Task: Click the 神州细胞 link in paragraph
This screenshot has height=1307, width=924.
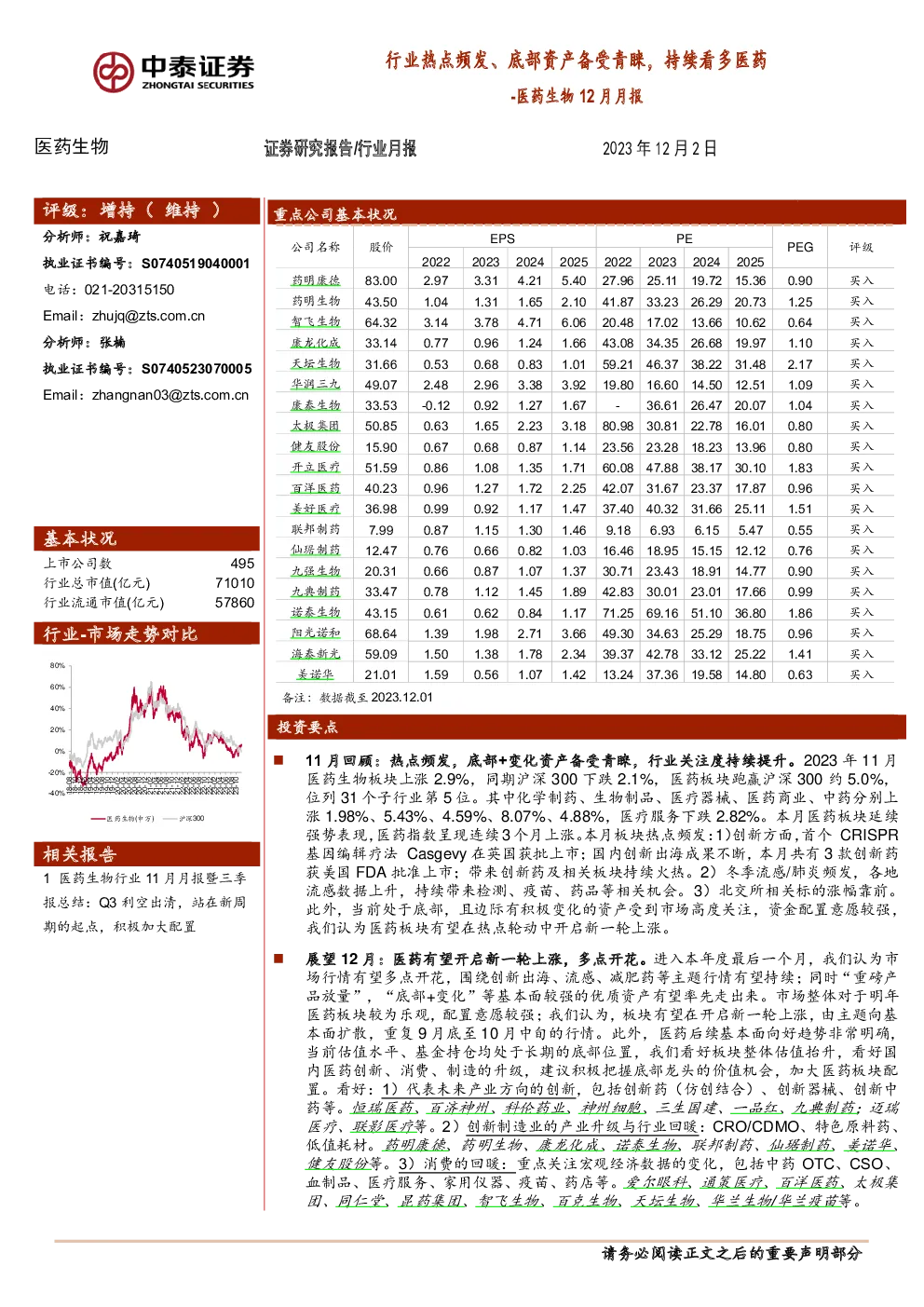Action: pyautogui.click(x=612, y=1108)
